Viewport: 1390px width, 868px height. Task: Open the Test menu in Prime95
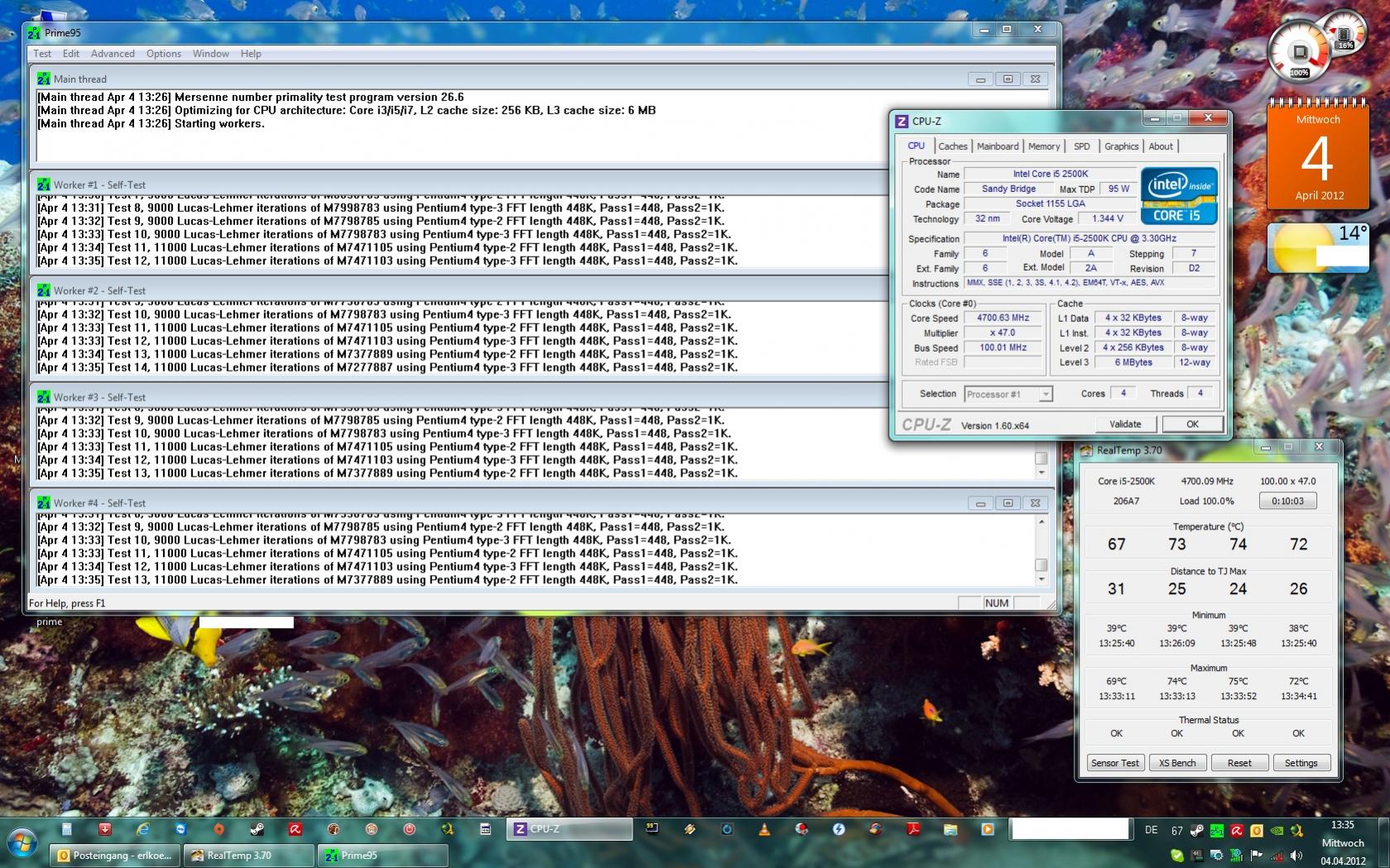[x=42, y=54]
